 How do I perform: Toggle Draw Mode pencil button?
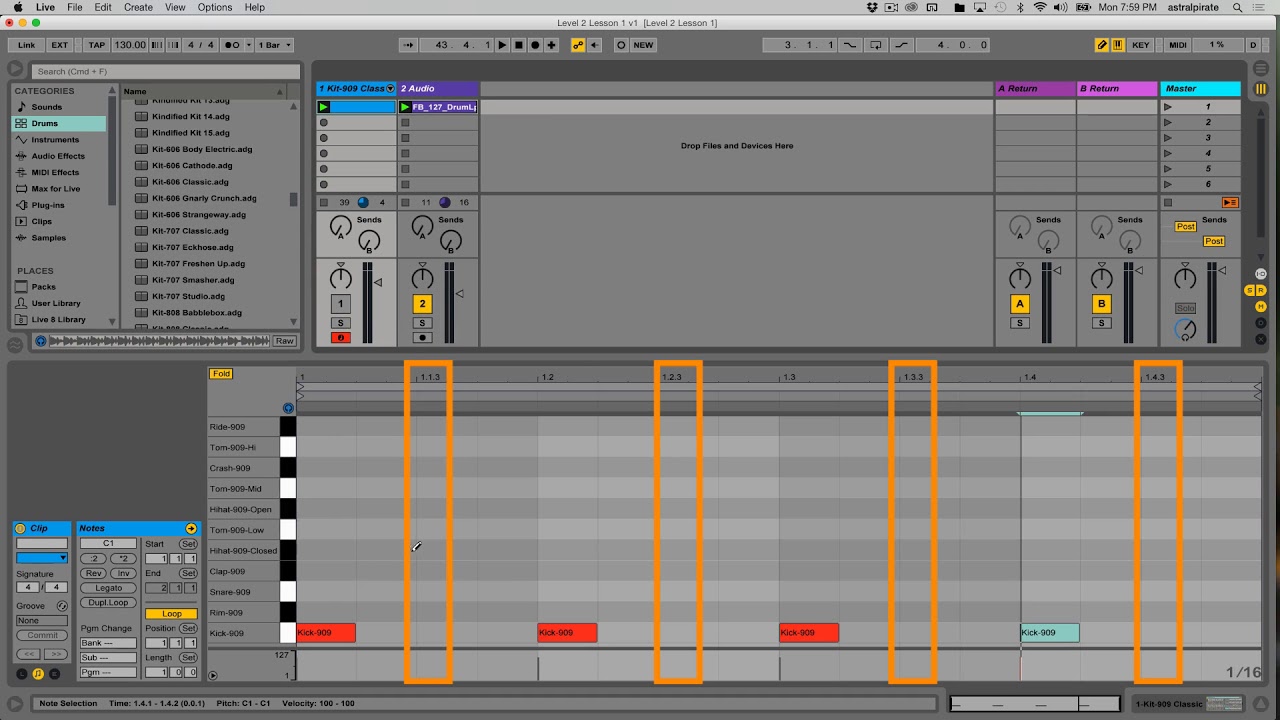click(1102, 45)
